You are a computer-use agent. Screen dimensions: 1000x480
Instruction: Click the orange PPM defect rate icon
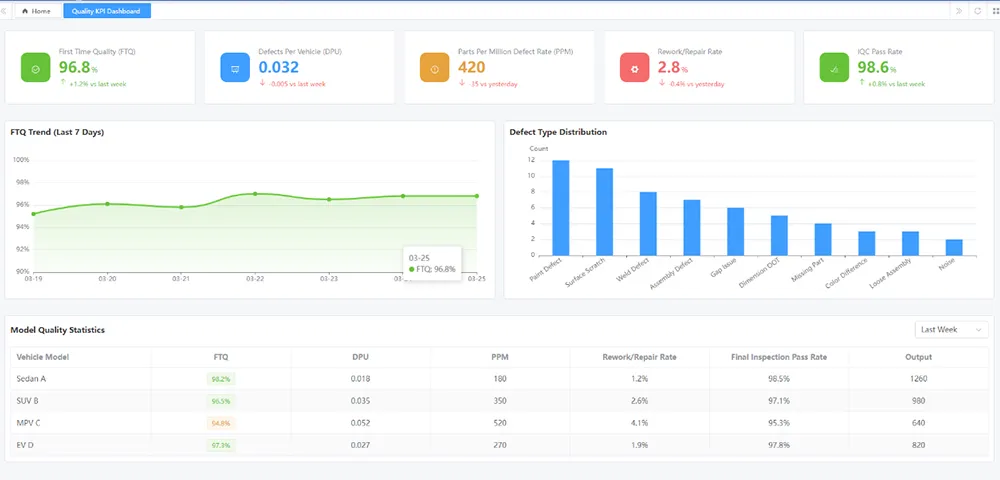pos(435,68)
